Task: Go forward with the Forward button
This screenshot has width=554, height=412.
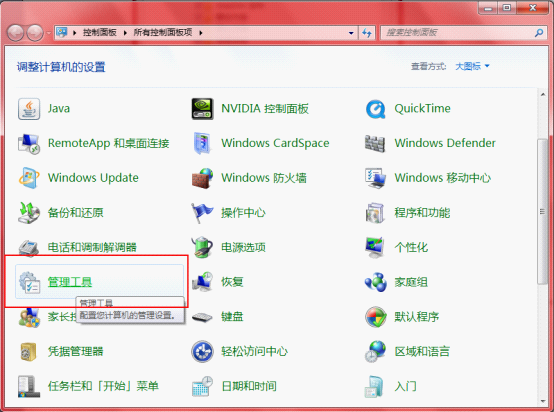Action: click(35, 33)
